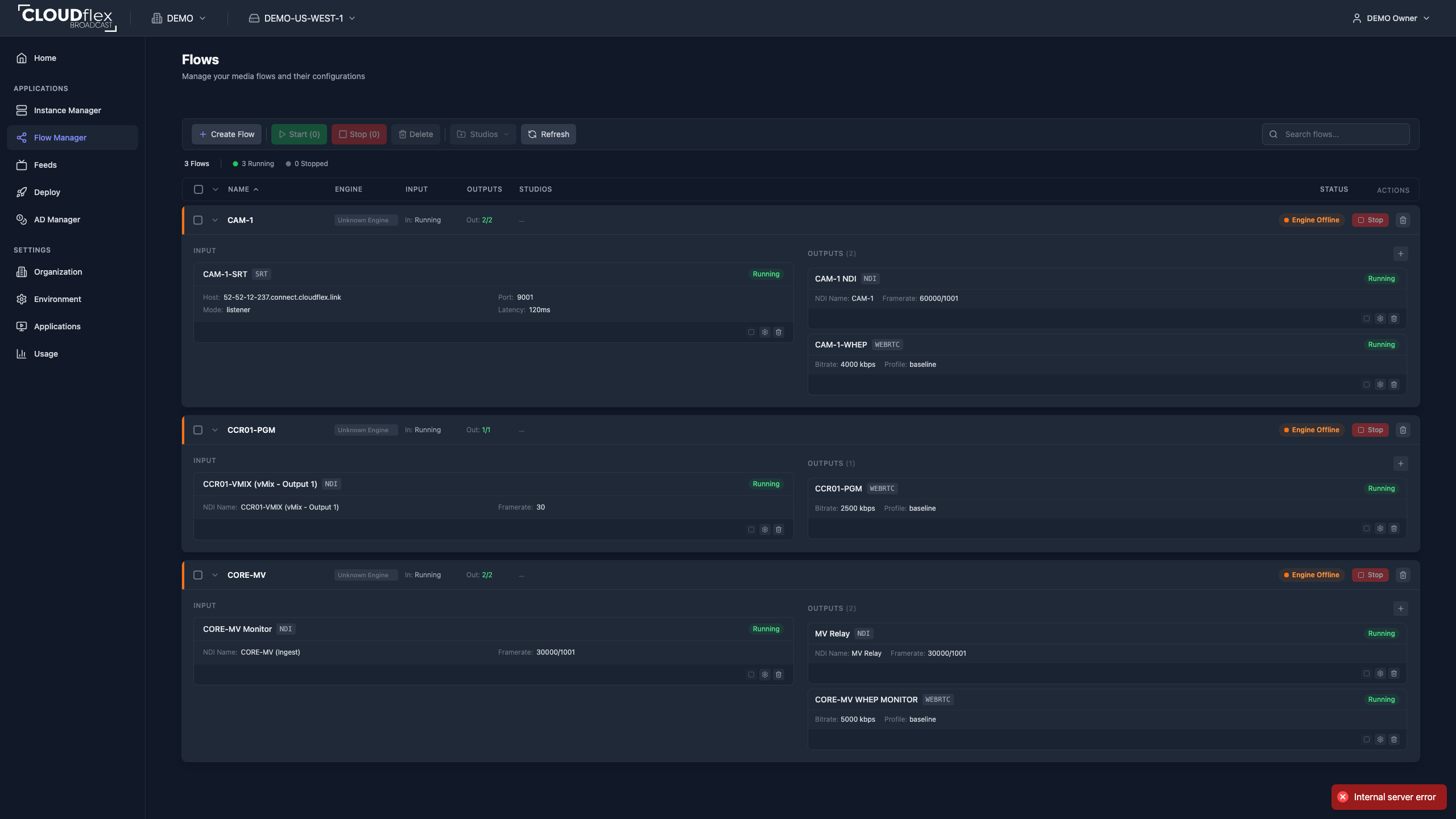
Task: Click the toolbar Delete button
Action: [416, 134]
